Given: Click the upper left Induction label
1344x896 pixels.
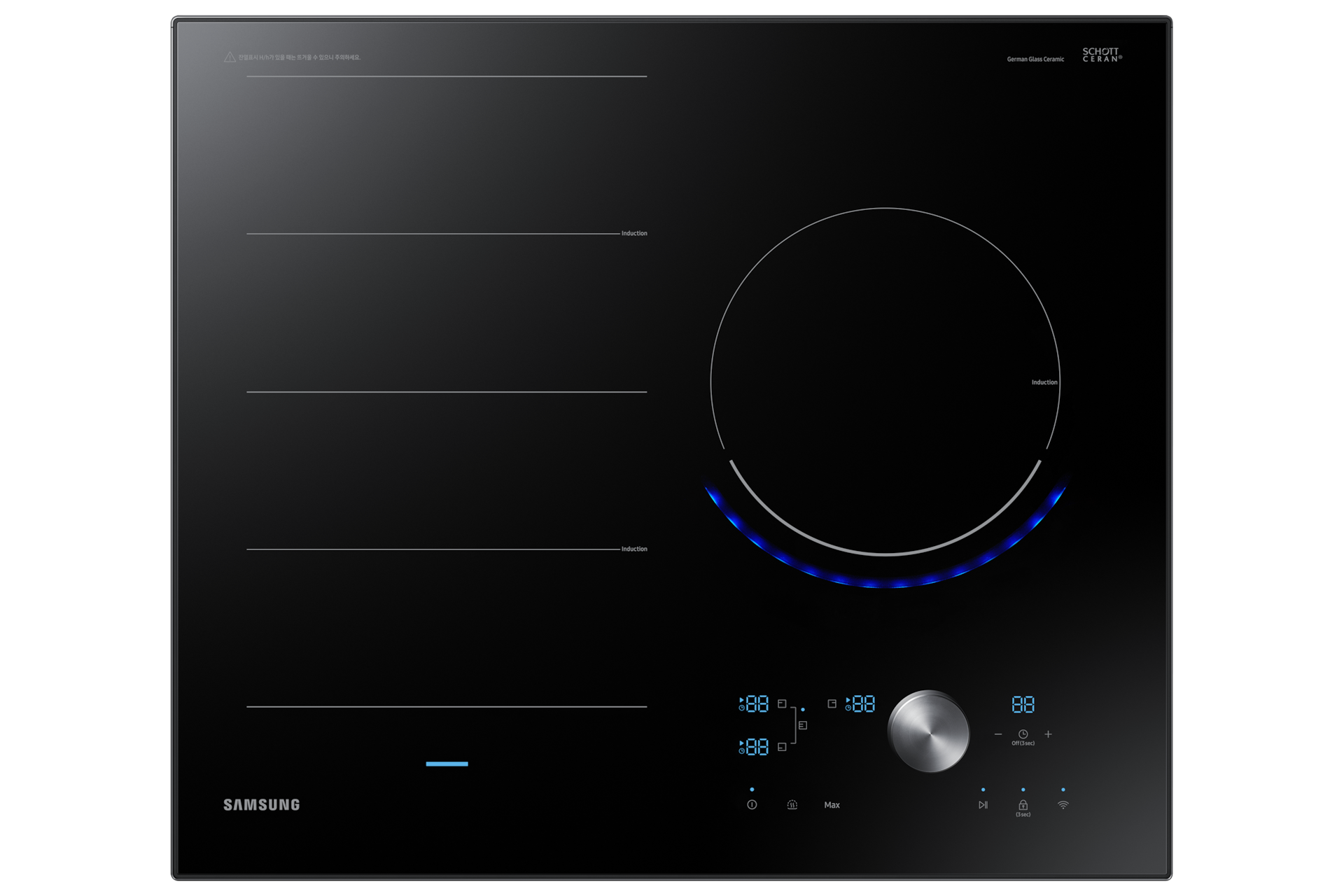Looking at the screenshot, I should pos(634,233).
